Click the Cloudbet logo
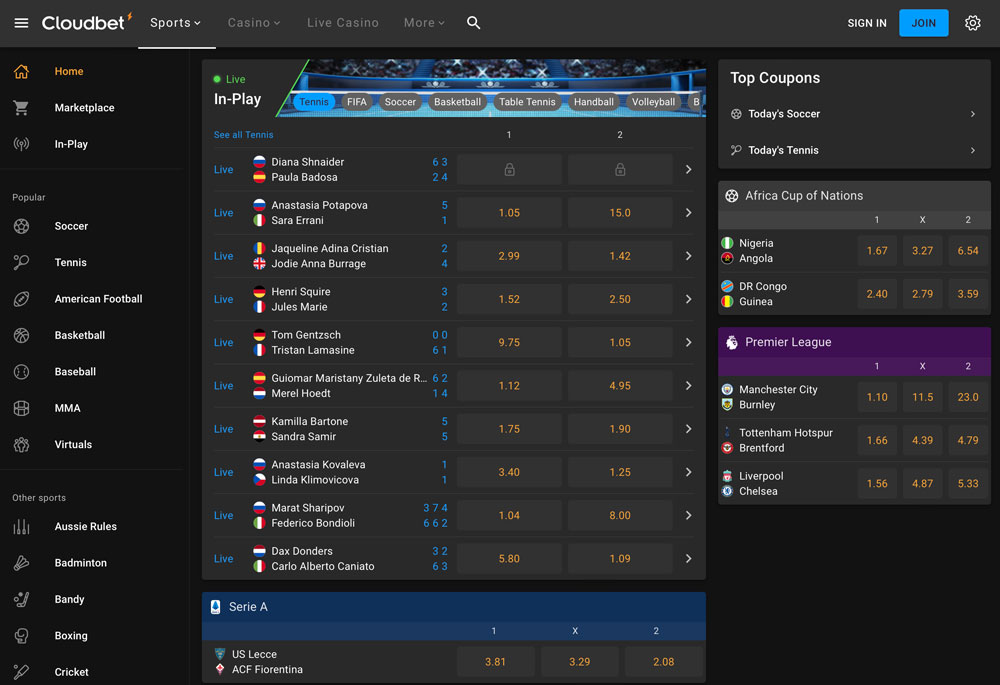 [x=87, y=22]
